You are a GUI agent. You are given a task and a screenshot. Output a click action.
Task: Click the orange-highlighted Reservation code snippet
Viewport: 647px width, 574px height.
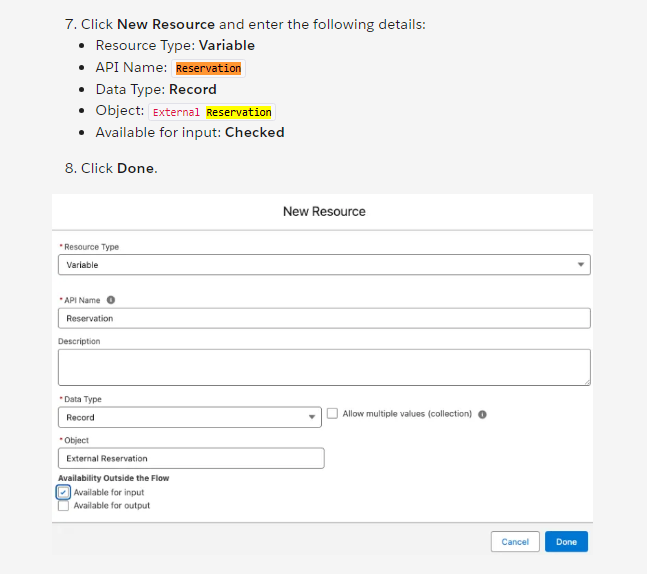click(x=208, y=68)
